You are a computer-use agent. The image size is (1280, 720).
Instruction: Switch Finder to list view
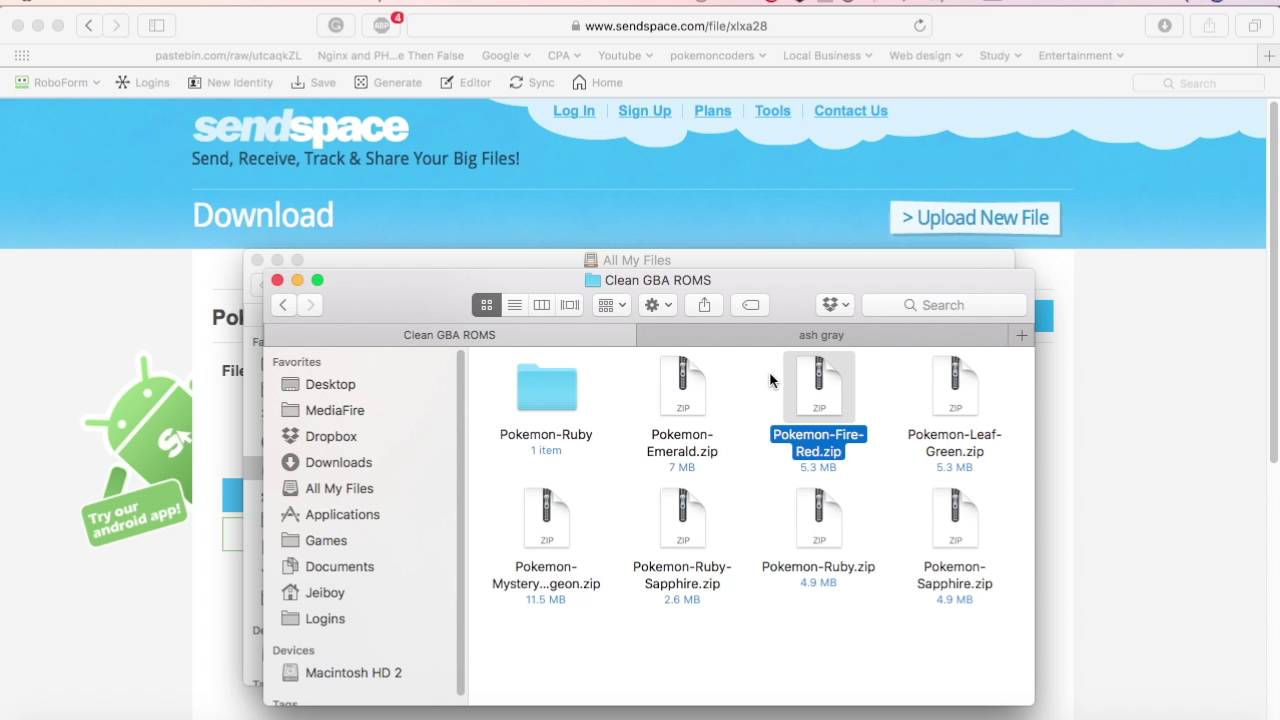click(514, 305)
